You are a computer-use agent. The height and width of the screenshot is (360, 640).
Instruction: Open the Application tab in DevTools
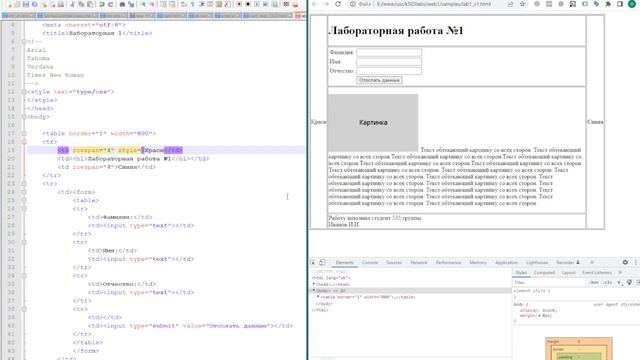(x=506, y=262)
